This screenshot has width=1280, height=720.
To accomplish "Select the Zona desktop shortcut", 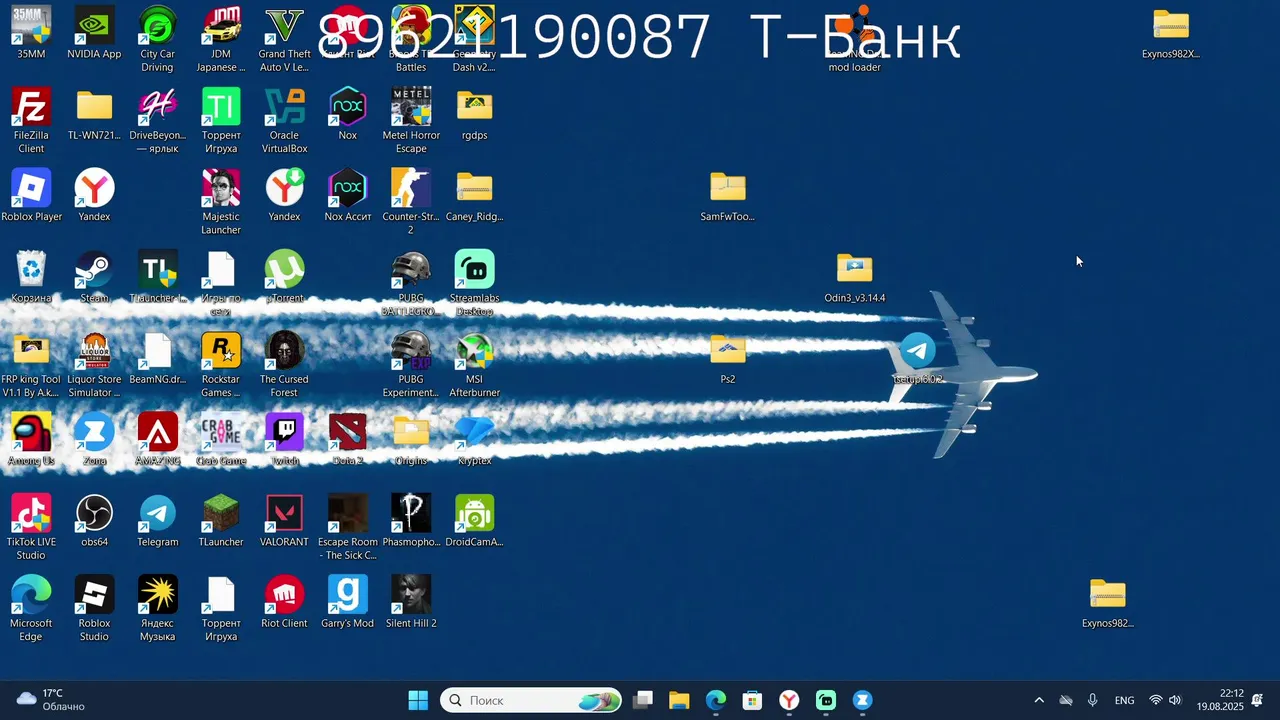I will tap(94, 432).
